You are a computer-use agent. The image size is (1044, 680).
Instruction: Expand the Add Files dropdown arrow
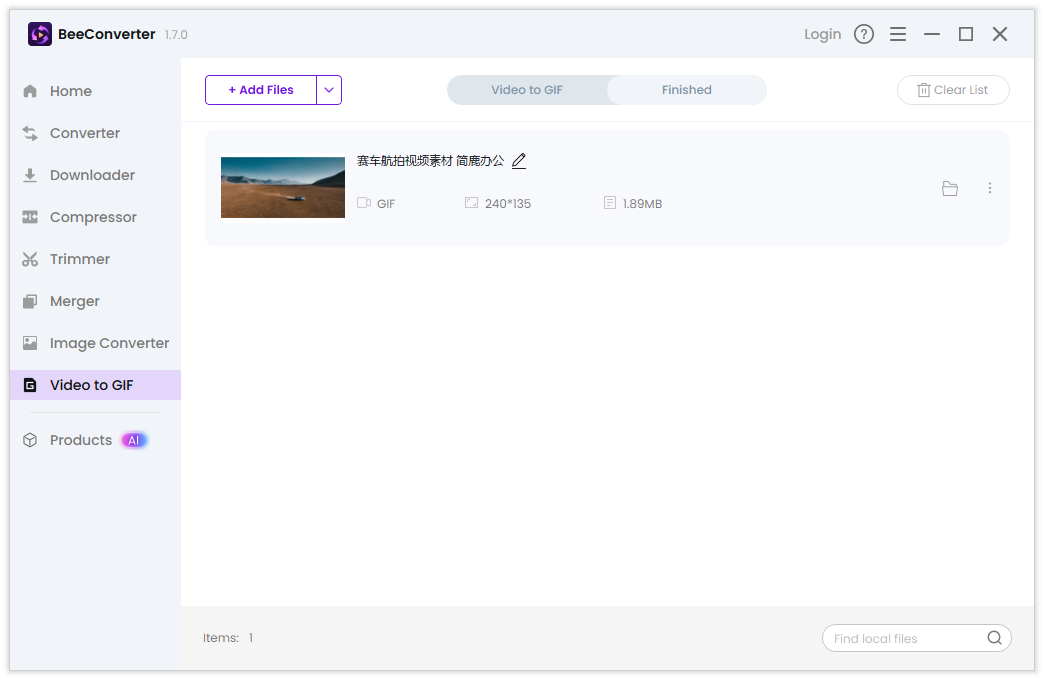(x=329, y=90)
